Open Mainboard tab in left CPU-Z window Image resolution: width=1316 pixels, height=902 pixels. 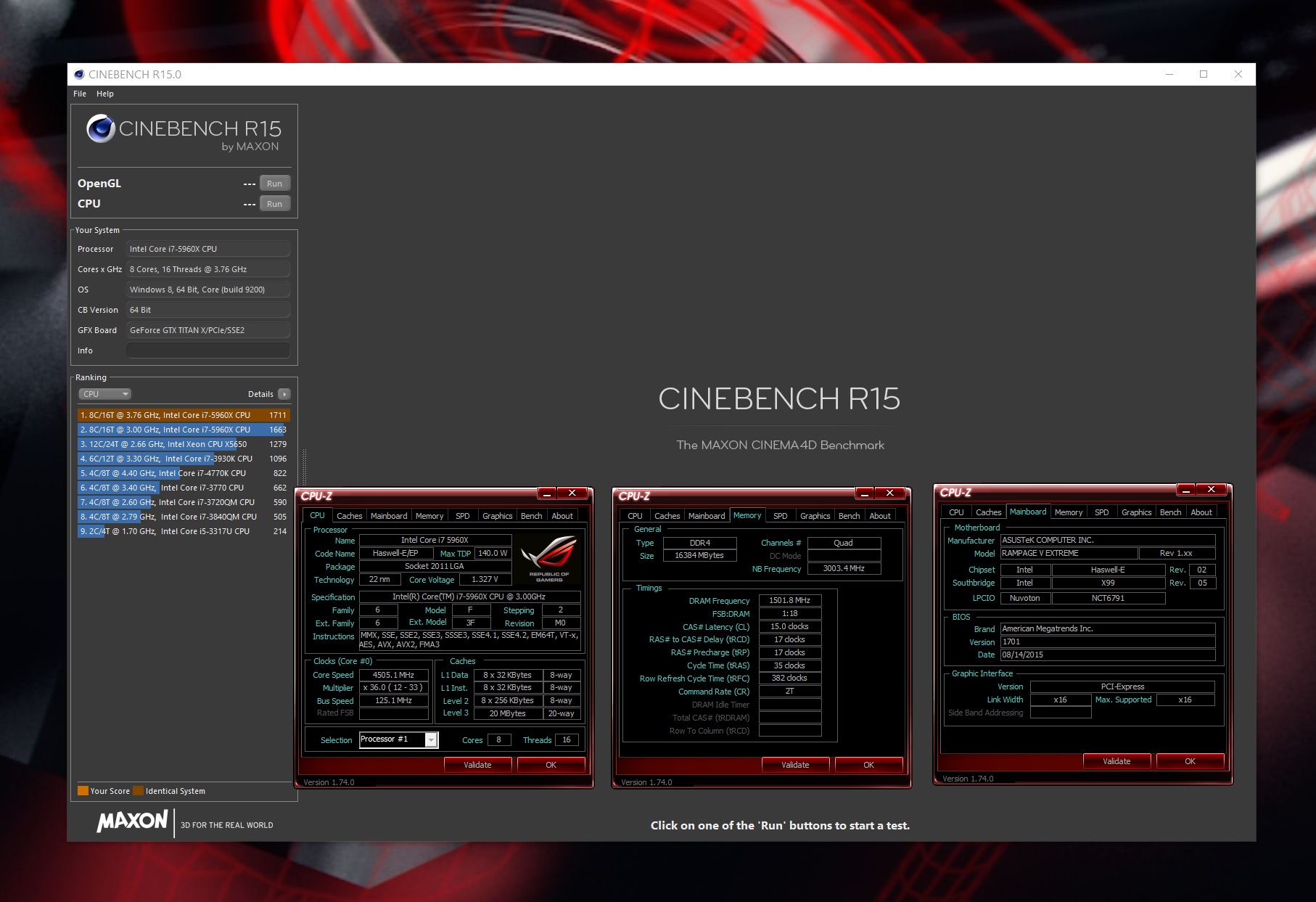(x=389, y=516)
